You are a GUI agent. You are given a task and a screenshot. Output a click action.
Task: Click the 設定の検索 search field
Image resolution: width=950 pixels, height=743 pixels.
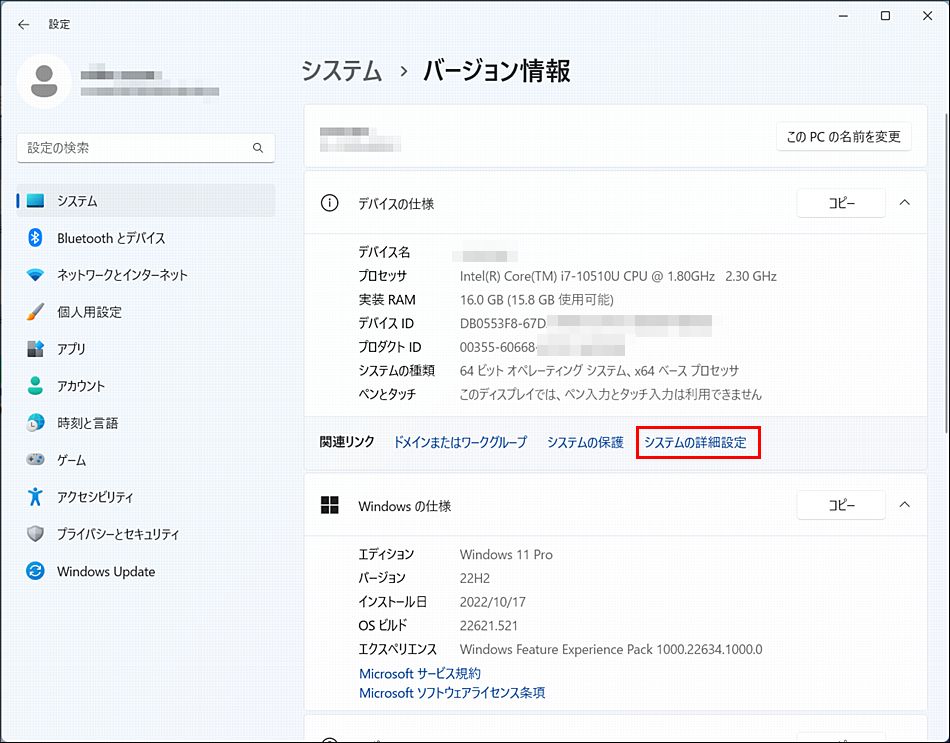(x=145, y=147)
